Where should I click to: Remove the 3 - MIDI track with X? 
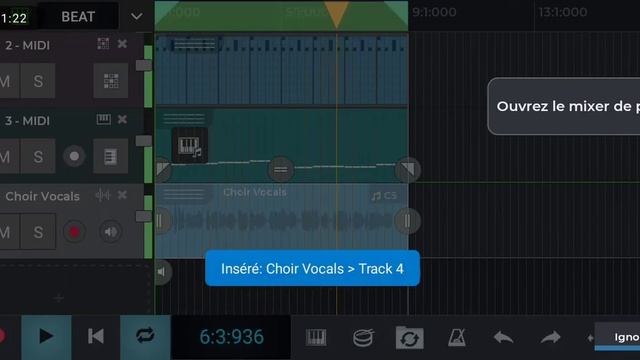click(x=122, y=119)
